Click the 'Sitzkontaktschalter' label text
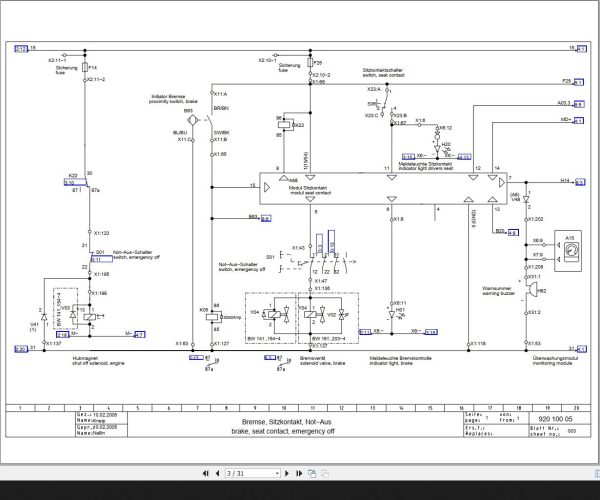 383,70
